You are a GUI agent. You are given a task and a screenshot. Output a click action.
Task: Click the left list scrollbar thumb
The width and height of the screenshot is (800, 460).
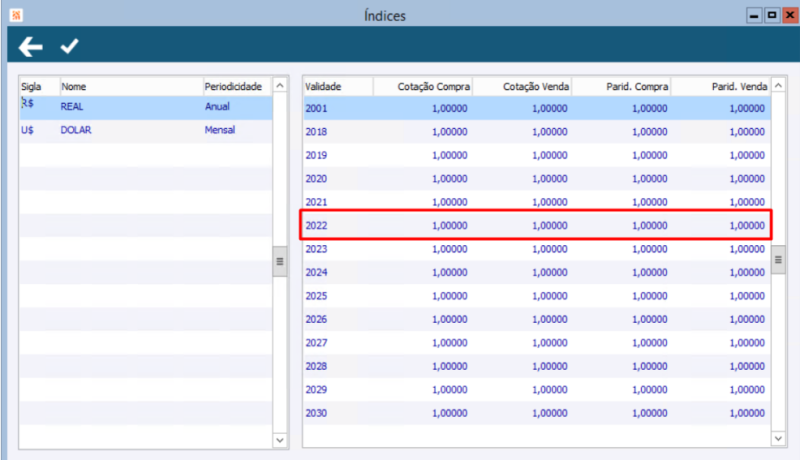pos(280,261)
